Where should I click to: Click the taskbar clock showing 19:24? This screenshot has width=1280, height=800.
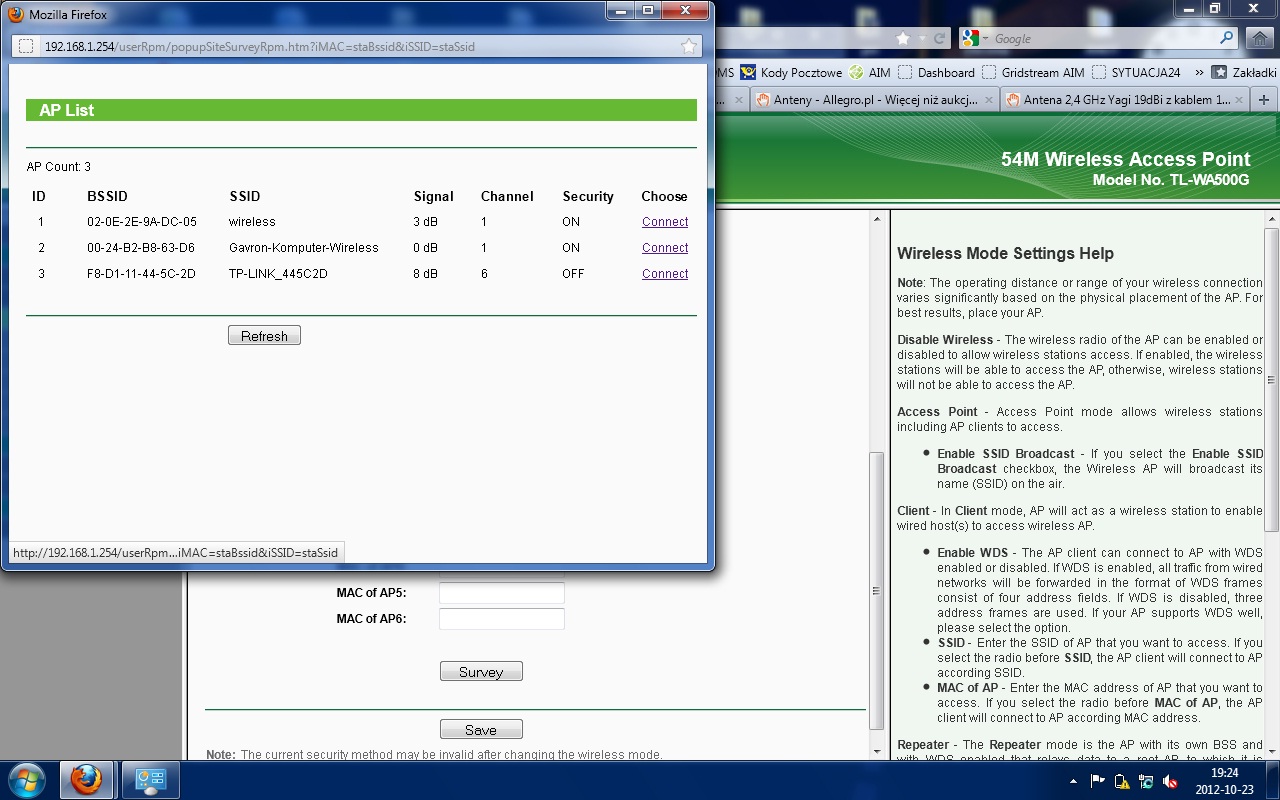(x=1224, y=780)
